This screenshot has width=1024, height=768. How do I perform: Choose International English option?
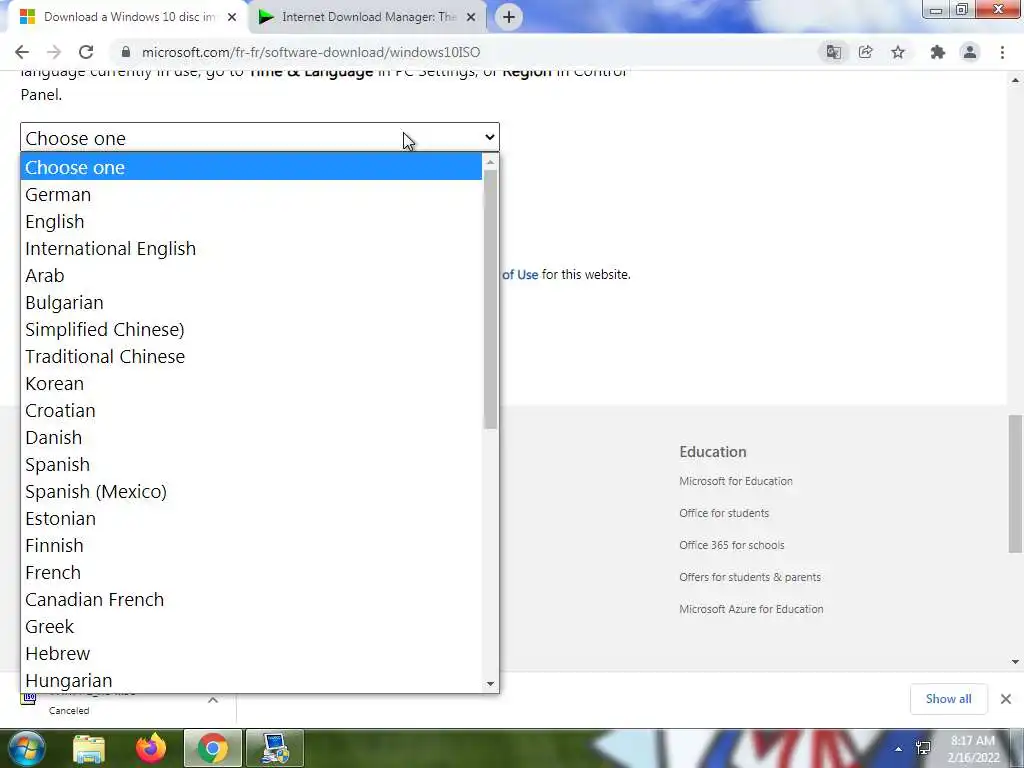pyautogui.click(x=251, y=248)
